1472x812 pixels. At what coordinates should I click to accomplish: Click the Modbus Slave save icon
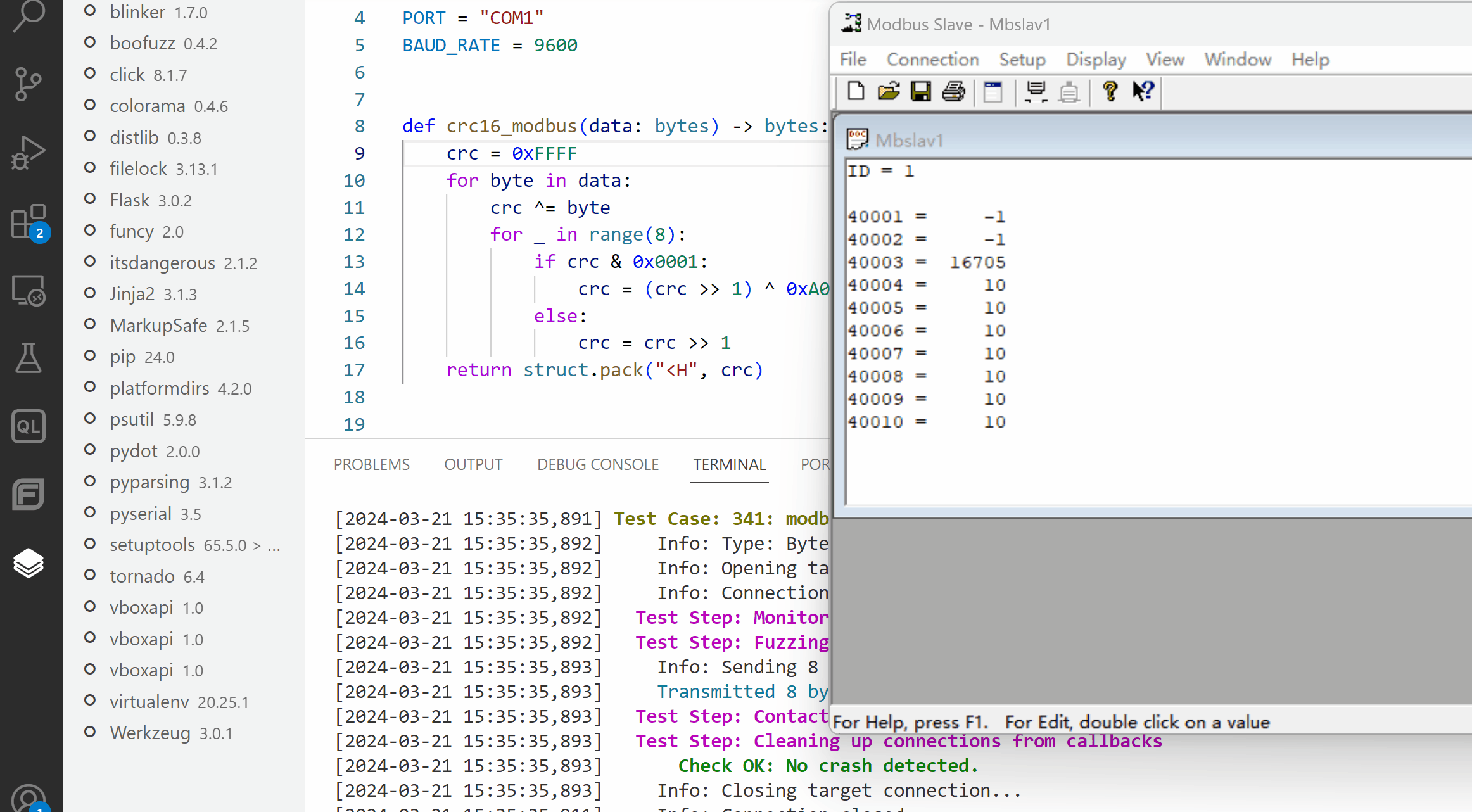pyautogui.click(x=920, y=92)
